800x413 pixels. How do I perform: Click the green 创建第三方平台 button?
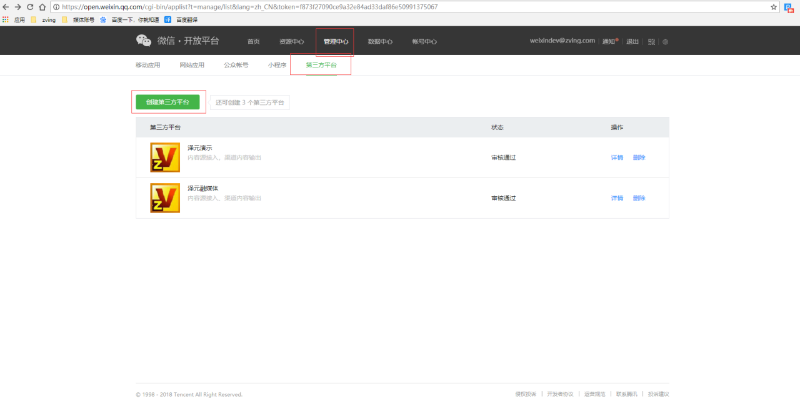(169, 102)
